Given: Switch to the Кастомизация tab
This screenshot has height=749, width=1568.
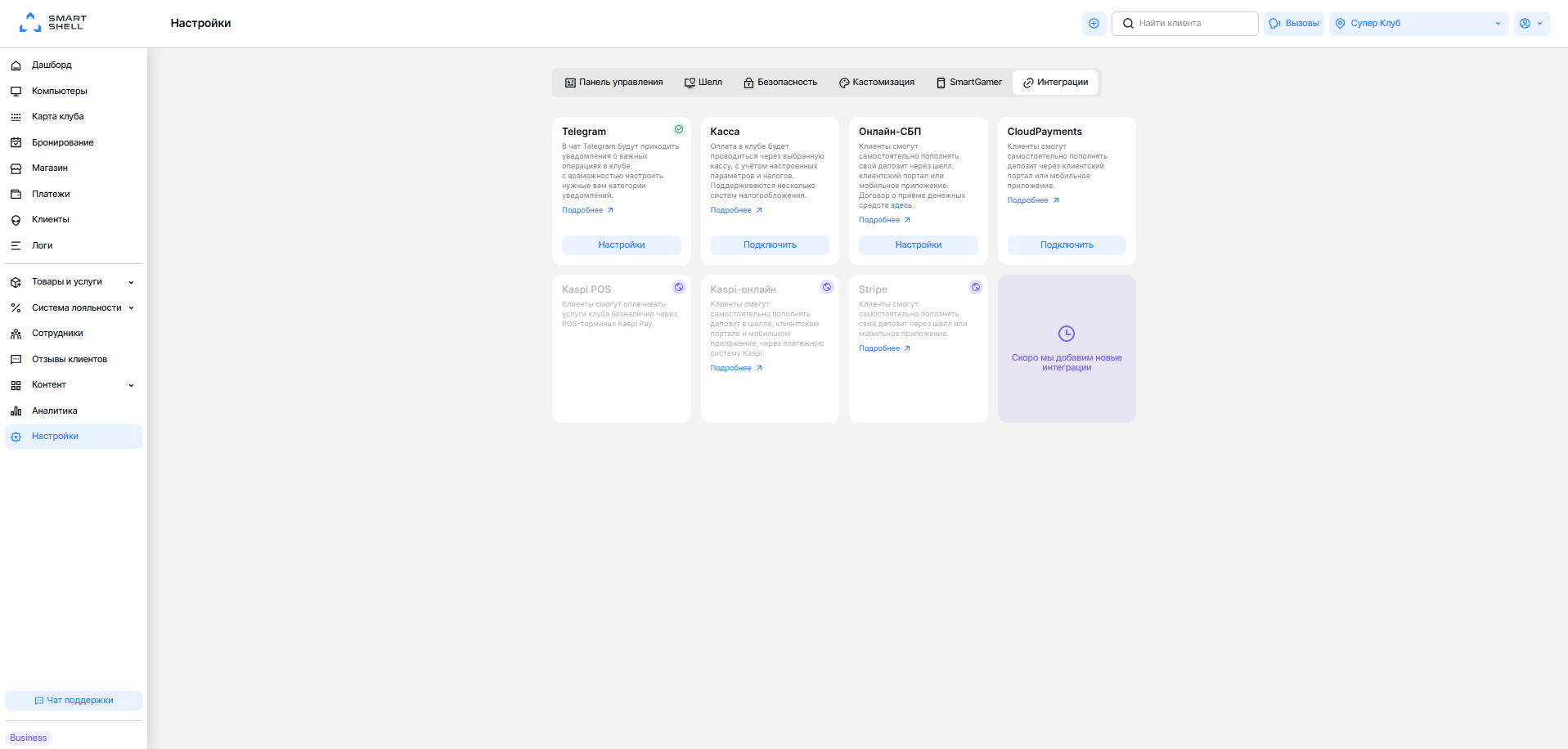Looking at the screenshot, I should pos(877,83).
